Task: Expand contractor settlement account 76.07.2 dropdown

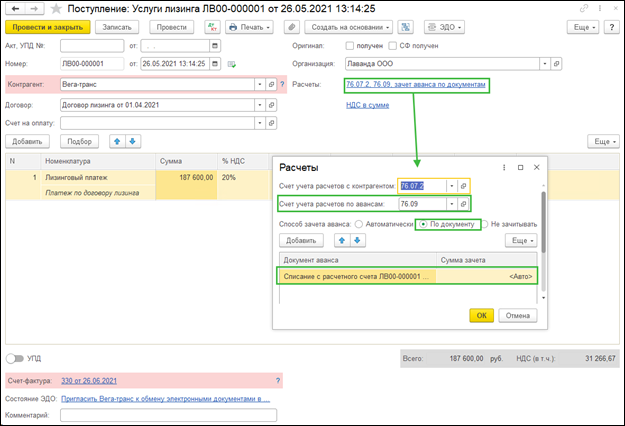Action: tap(452, 186)
